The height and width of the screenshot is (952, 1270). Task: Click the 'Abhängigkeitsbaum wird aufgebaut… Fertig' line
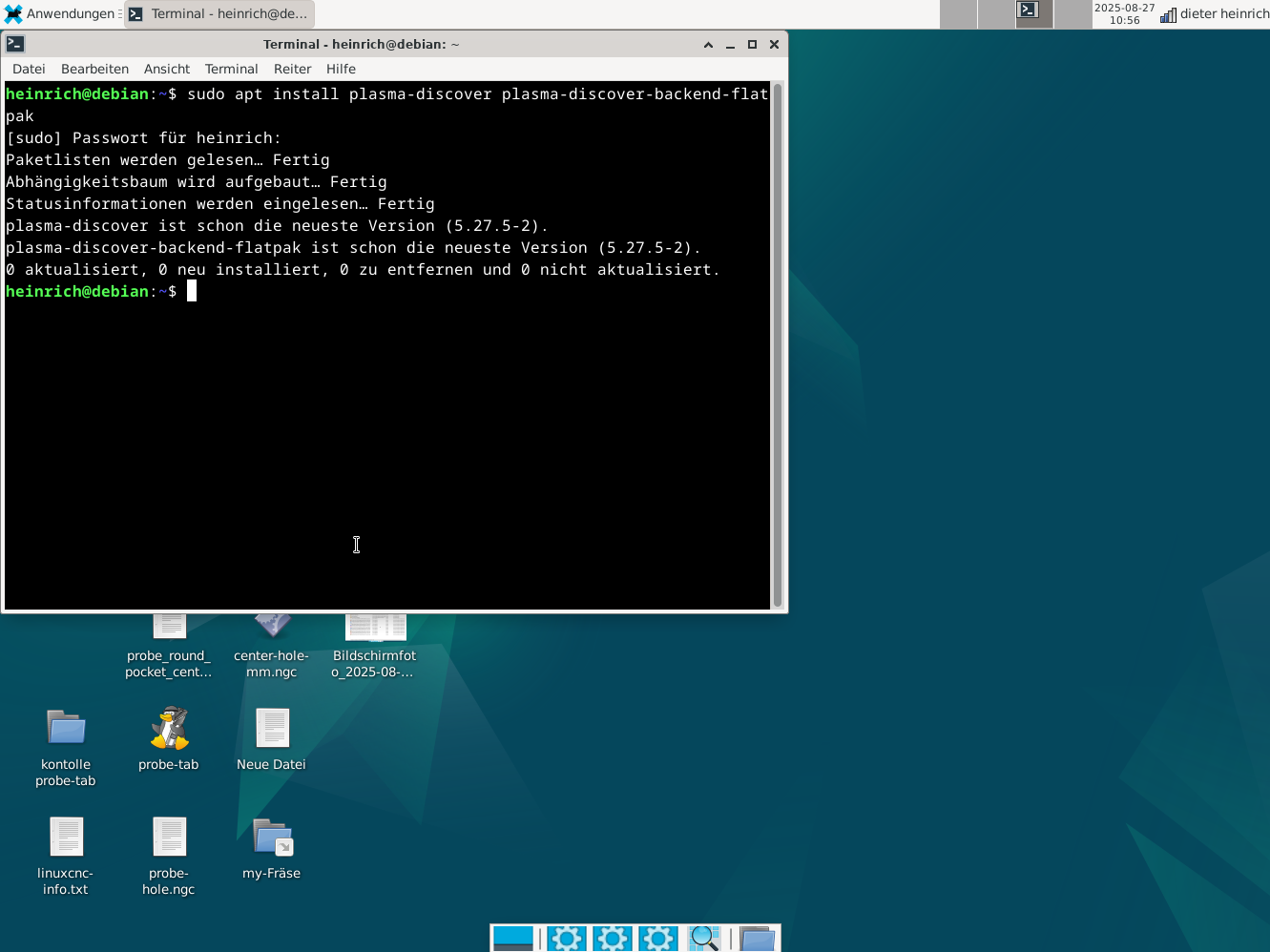pos(197,181)
